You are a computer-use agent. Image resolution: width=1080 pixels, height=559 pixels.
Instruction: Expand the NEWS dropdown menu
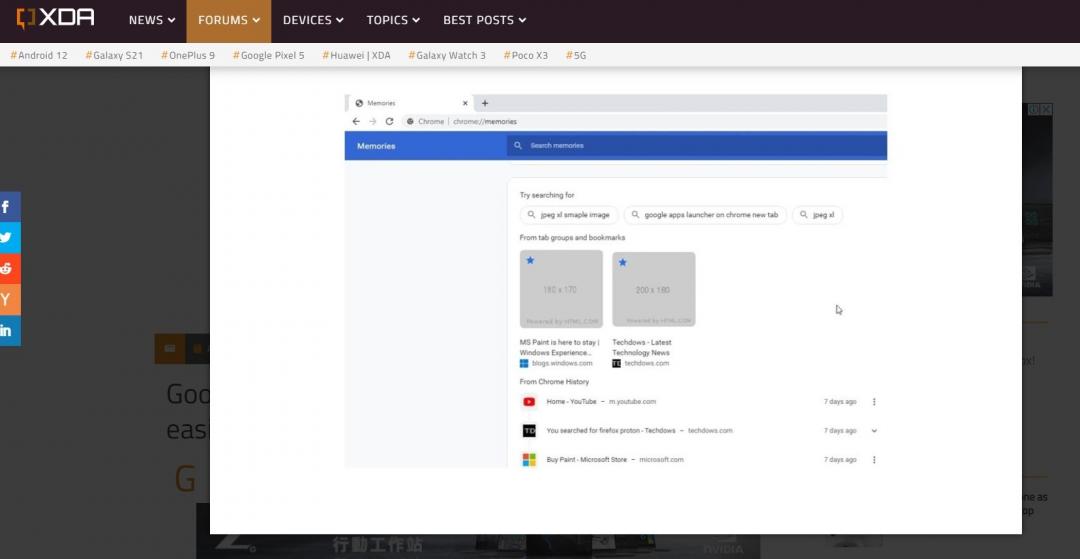tap(151, 20)
